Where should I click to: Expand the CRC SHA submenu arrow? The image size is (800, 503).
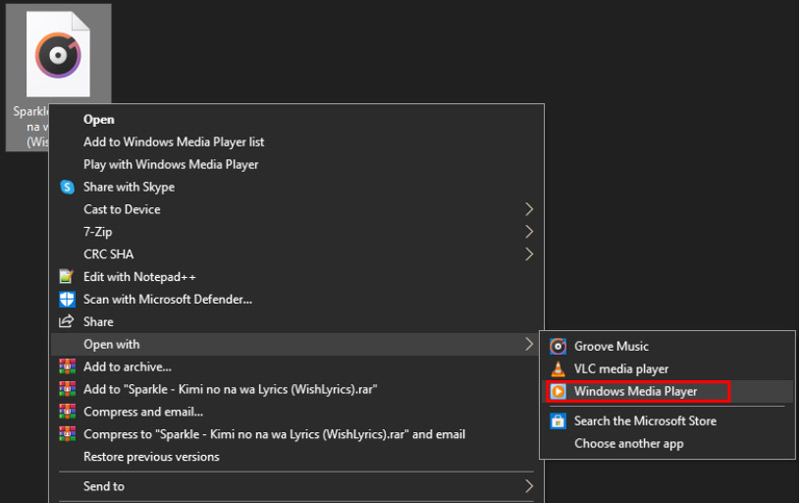[529, 254]
